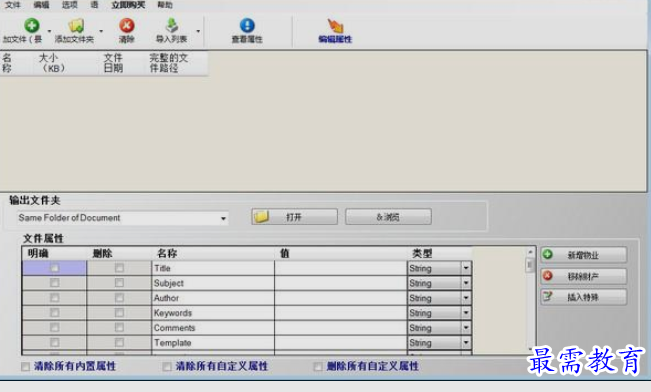The width and height of the screenshot is (651, 392).
Task: Click the red Clear (清除) icon
Action: pos(127,26)
